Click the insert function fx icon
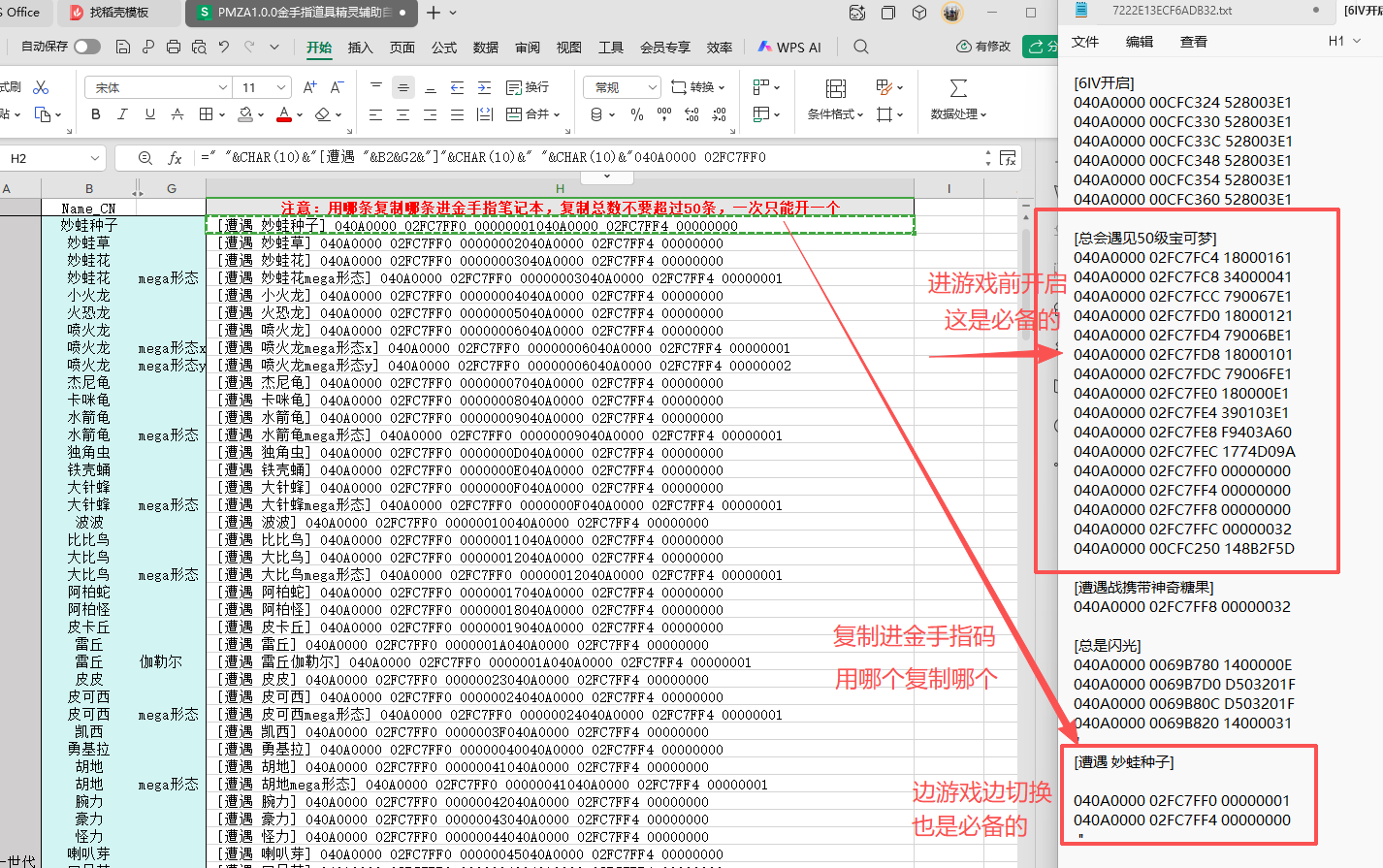 tap(176, 158)
